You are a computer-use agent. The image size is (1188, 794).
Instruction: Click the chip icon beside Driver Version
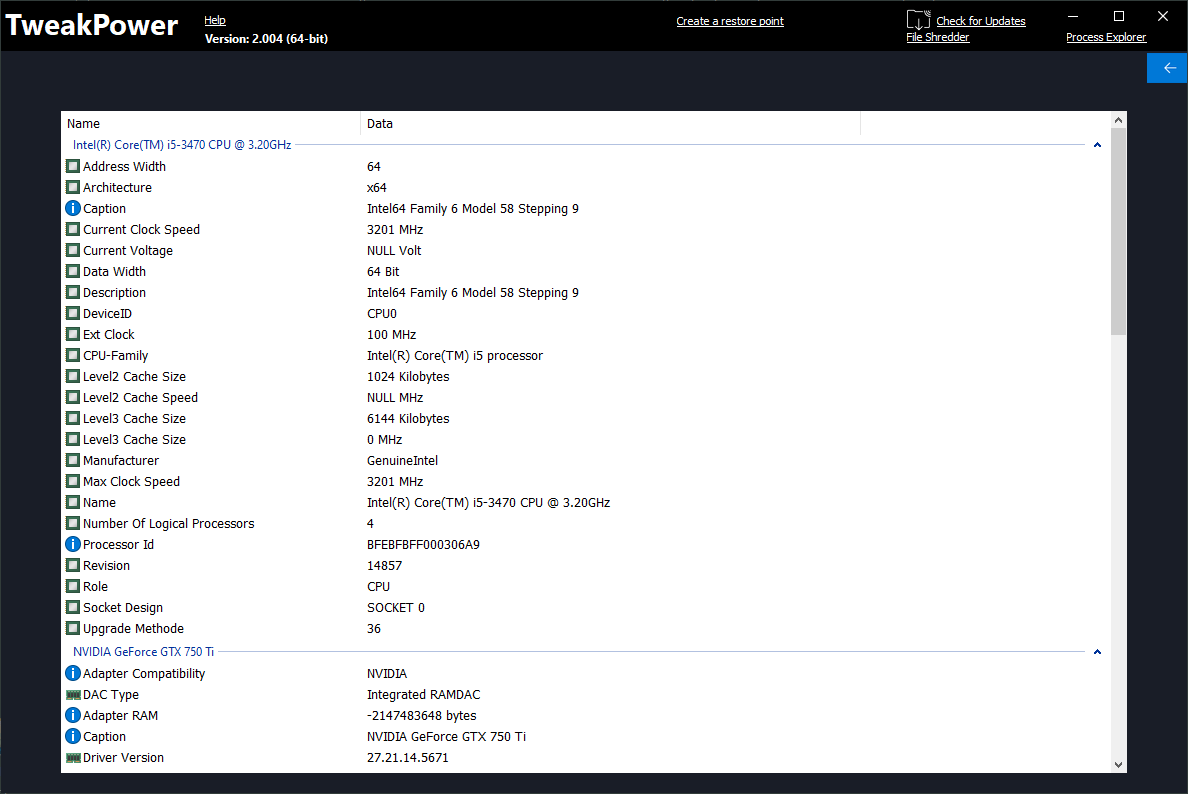(73, 758)
